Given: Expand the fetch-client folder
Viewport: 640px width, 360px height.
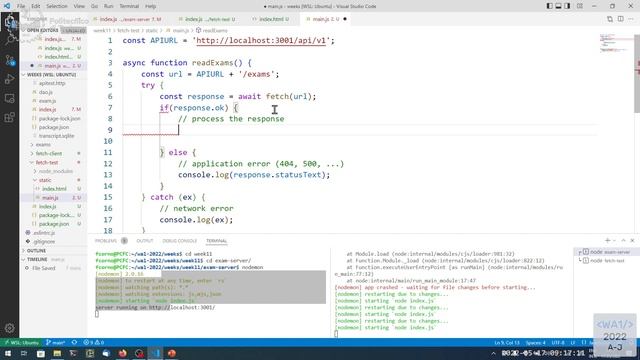Looking at the screenshot, I should pyautogui.click(x=48, y=153).
